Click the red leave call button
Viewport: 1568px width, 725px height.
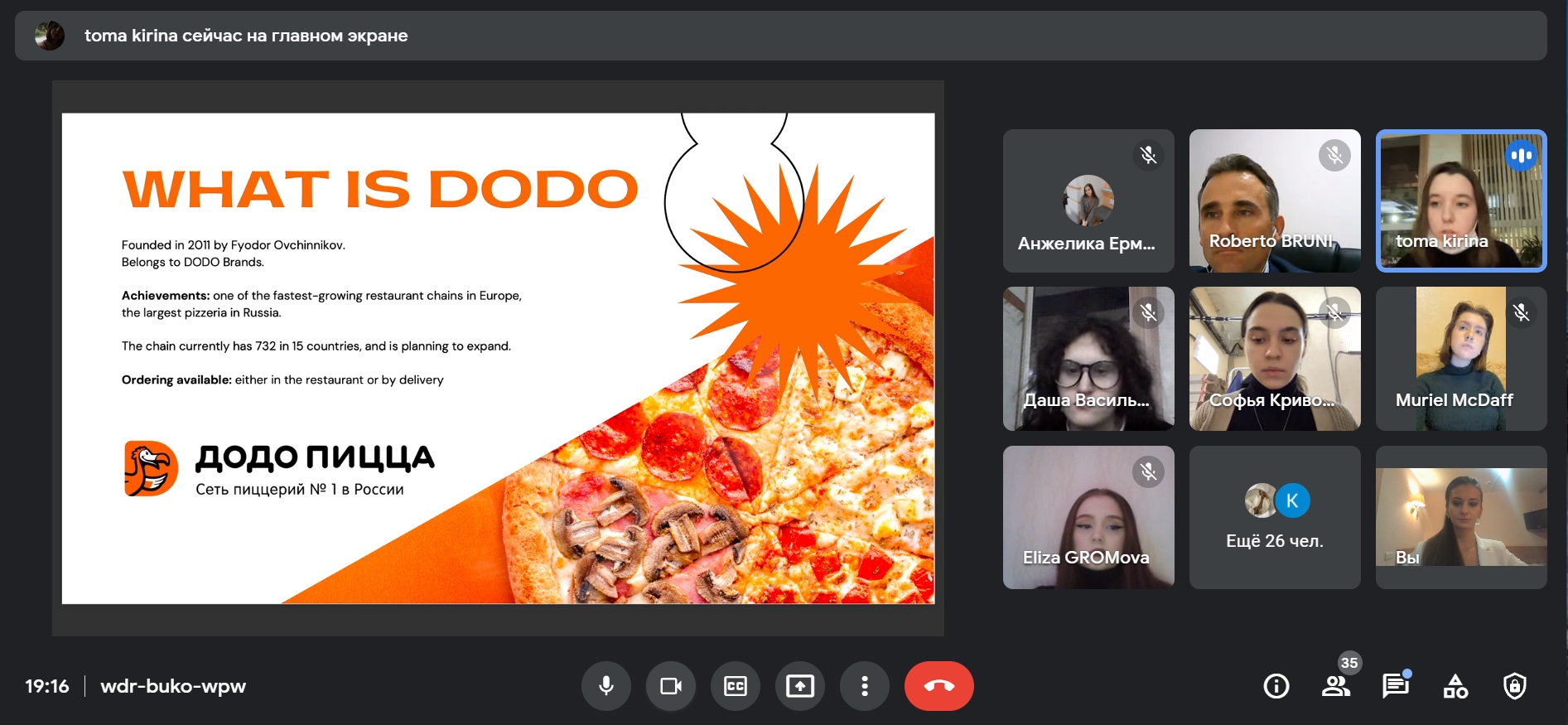pyautogui.click(x=939, y=686)
